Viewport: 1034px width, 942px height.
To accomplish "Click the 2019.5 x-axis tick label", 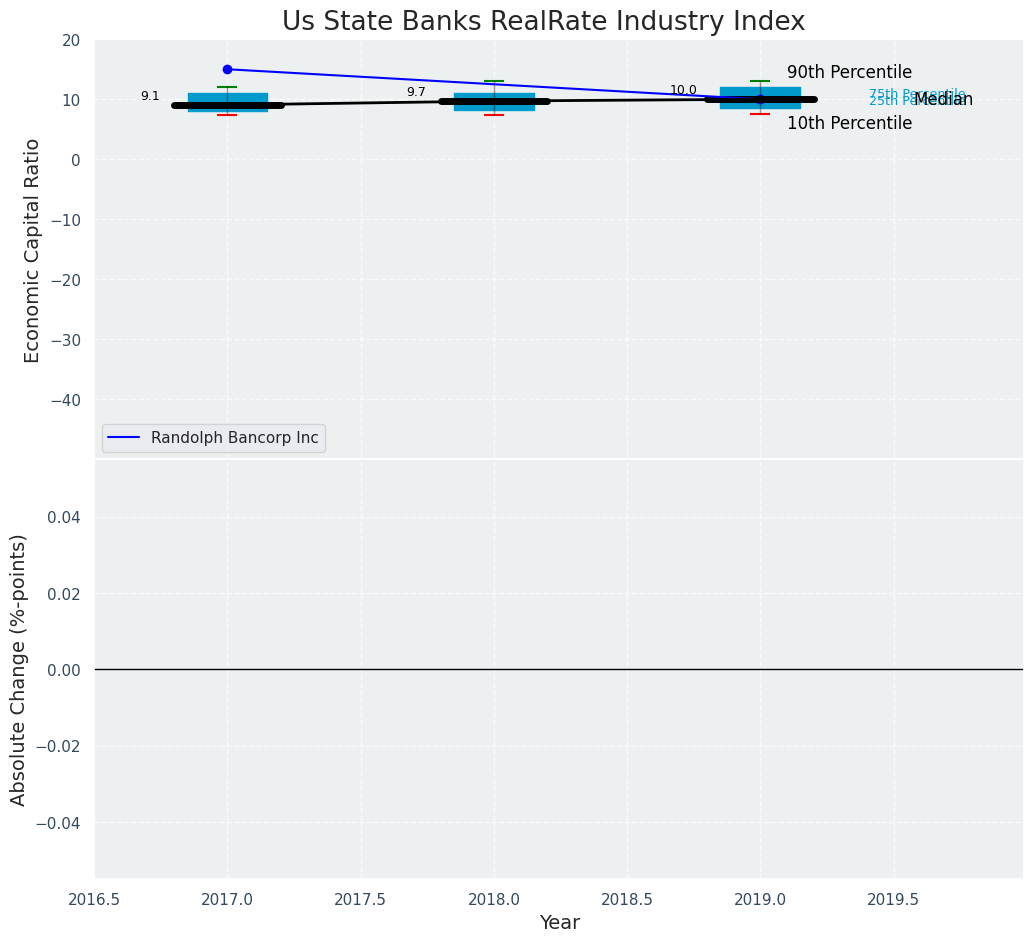I will [893, 899].
